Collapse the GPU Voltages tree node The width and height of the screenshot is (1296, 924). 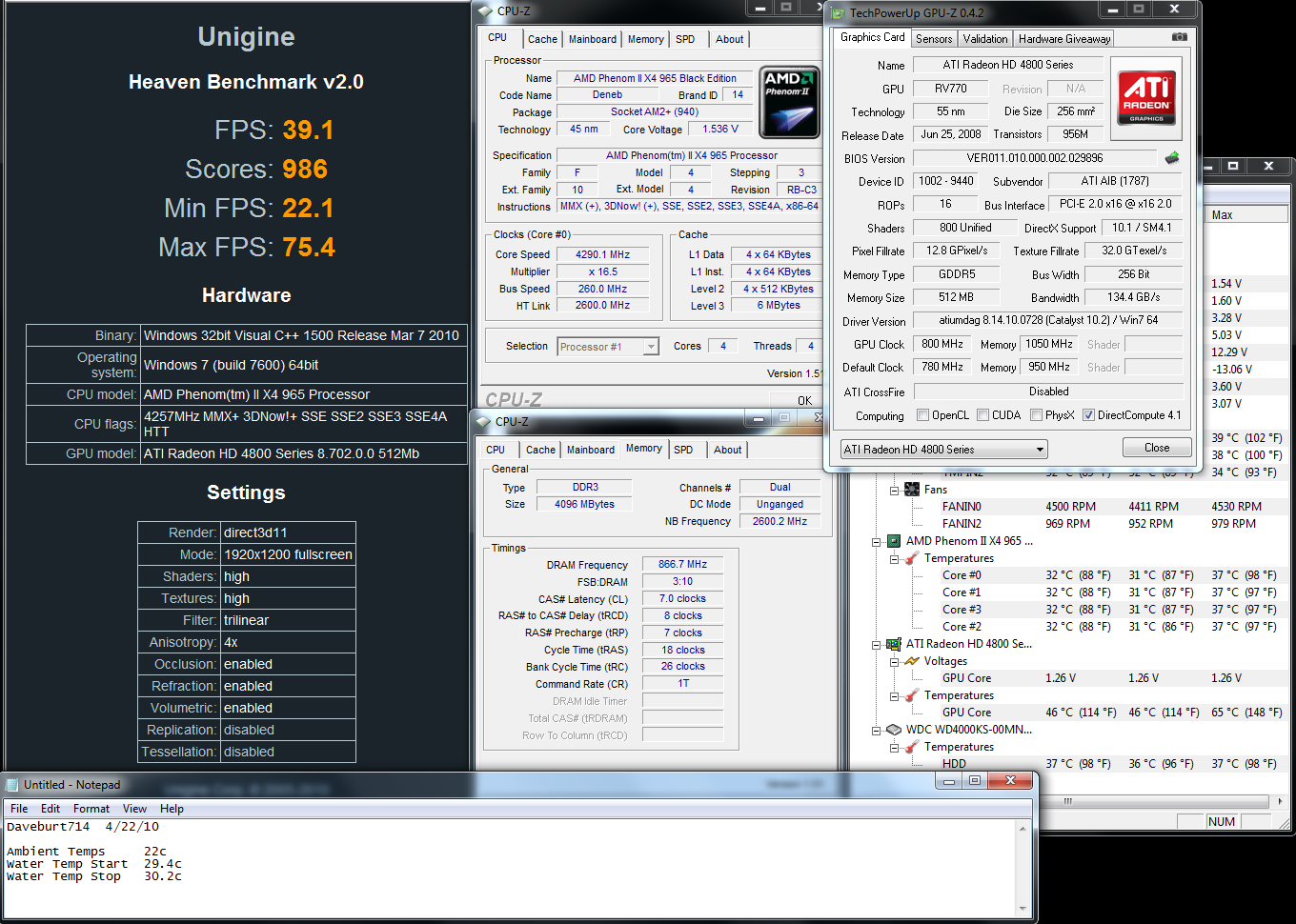(895, 661)
